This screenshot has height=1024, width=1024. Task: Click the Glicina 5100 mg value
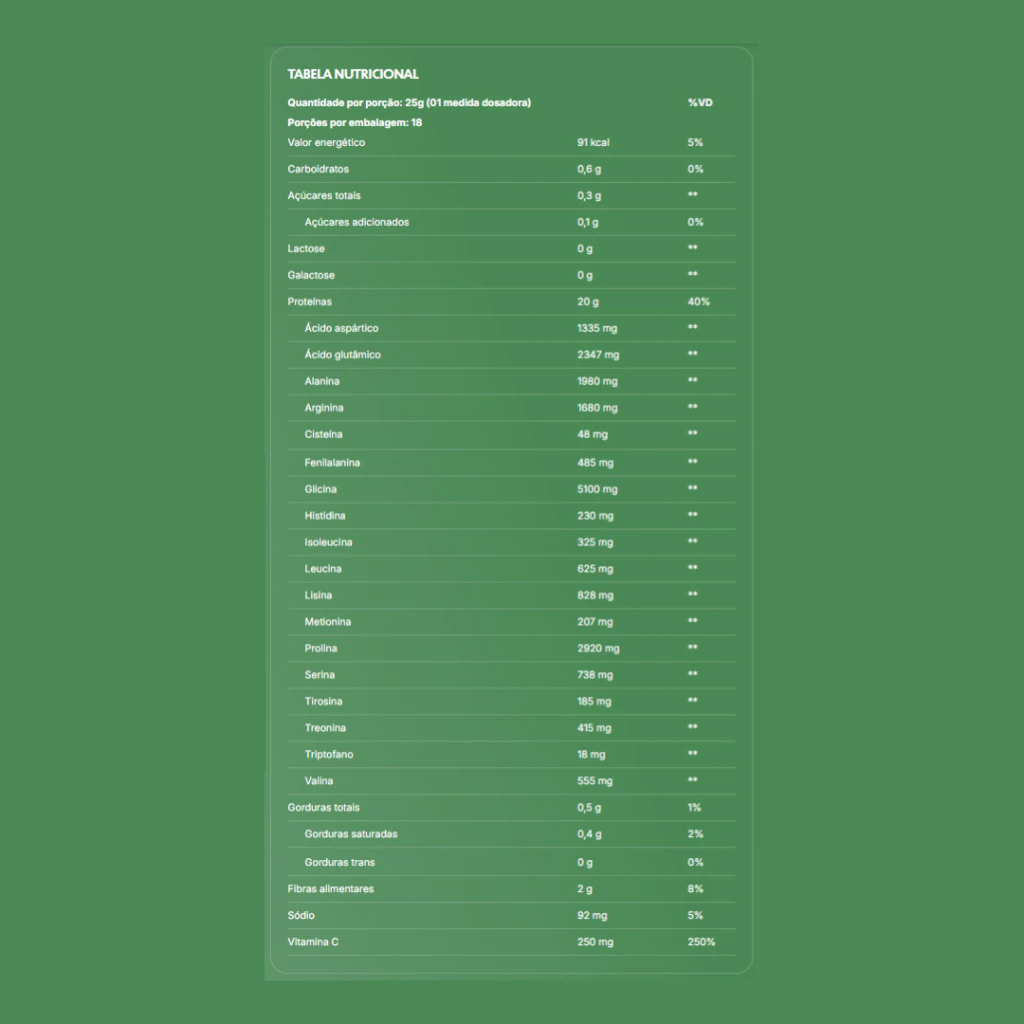point(597,489)
